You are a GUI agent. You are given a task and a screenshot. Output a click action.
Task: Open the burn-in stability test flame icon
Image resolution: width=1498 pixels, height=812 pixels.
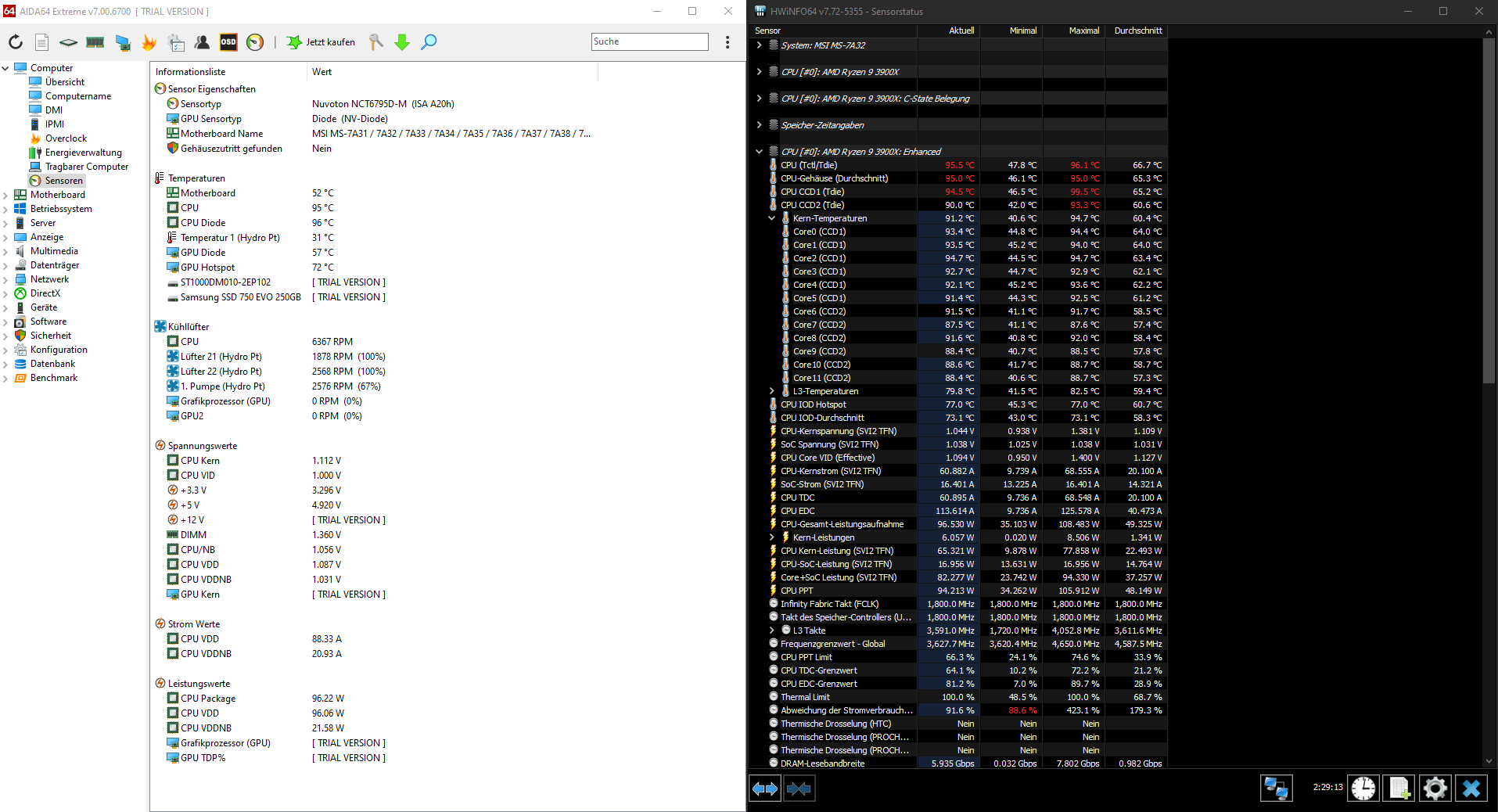click(x=149, y=42)
